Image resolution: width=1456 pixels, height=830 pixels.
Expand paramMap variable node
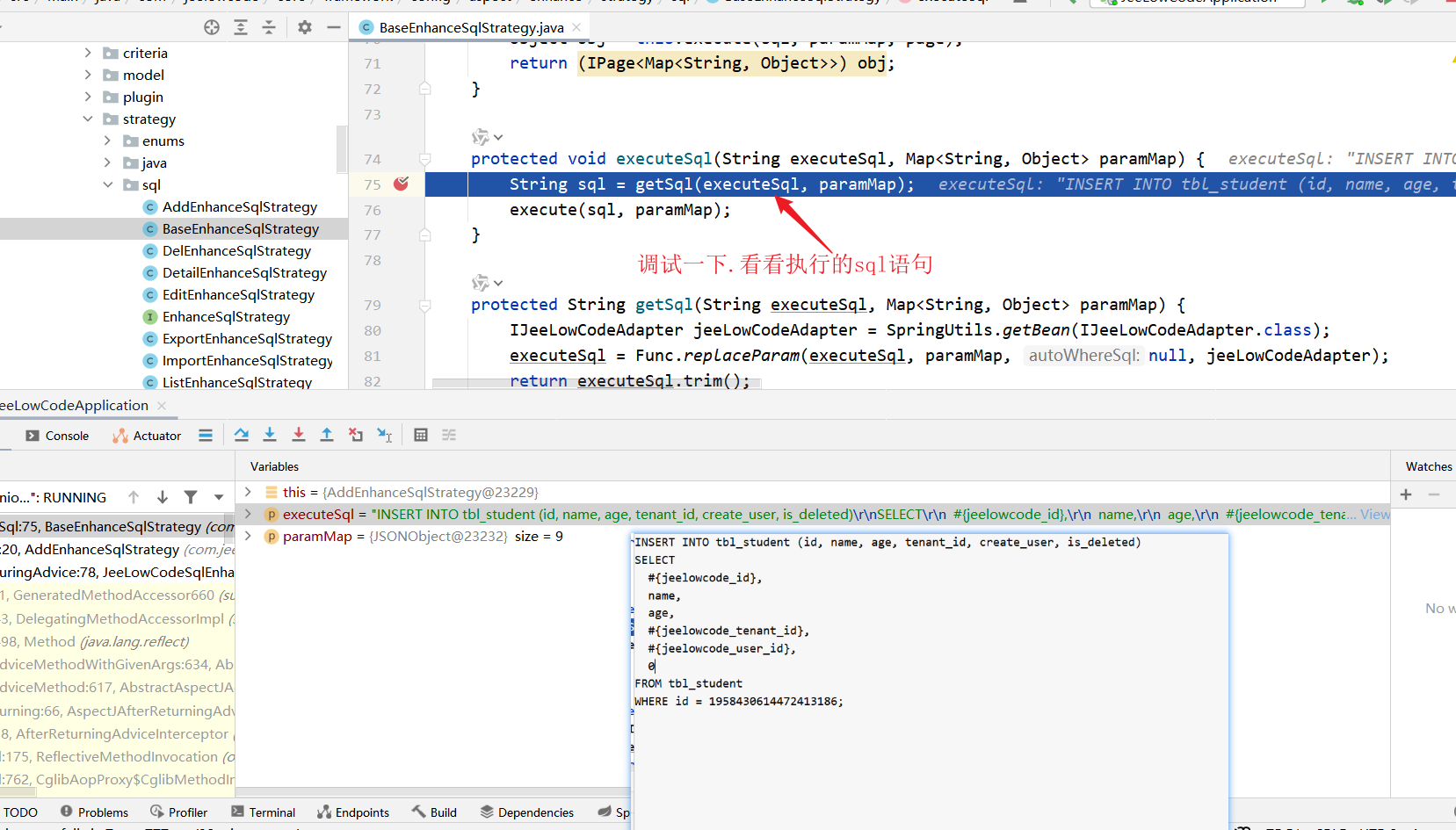point(248,536)
